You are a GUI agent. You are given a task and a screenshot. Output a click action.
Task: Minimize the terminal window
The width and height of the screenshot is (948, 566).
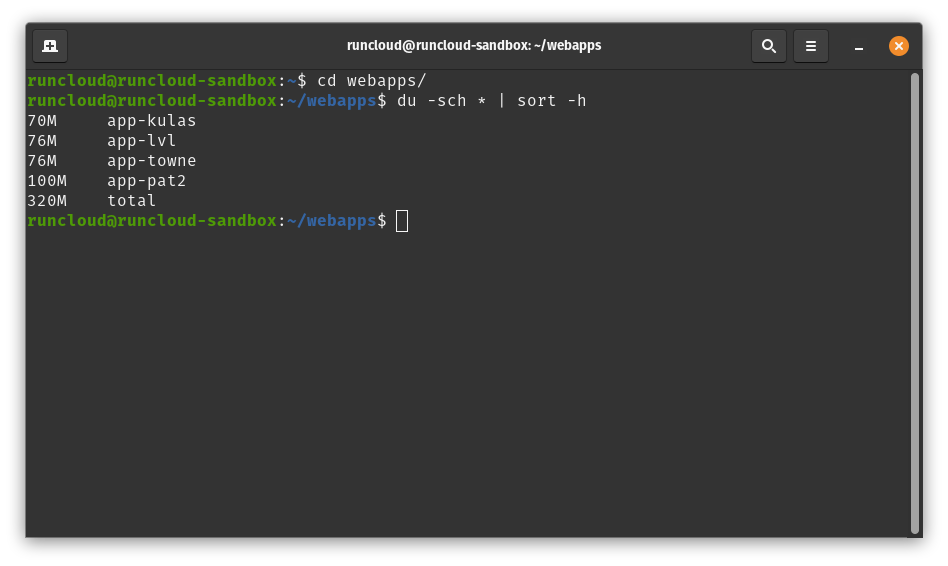click(x=859, y=46)
